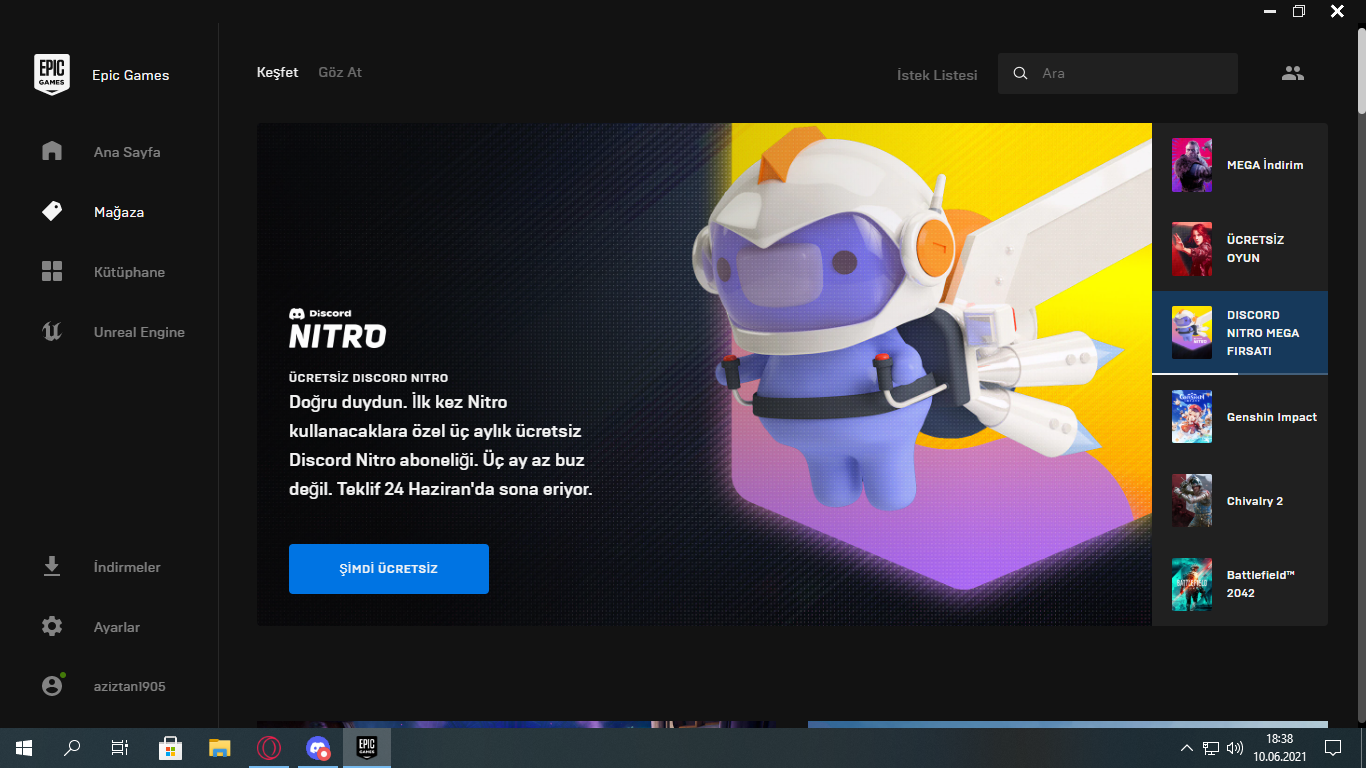Screen dimensions: 1366x768
Task: Switch to the Keşfet tab
Action: coord(277,72)
